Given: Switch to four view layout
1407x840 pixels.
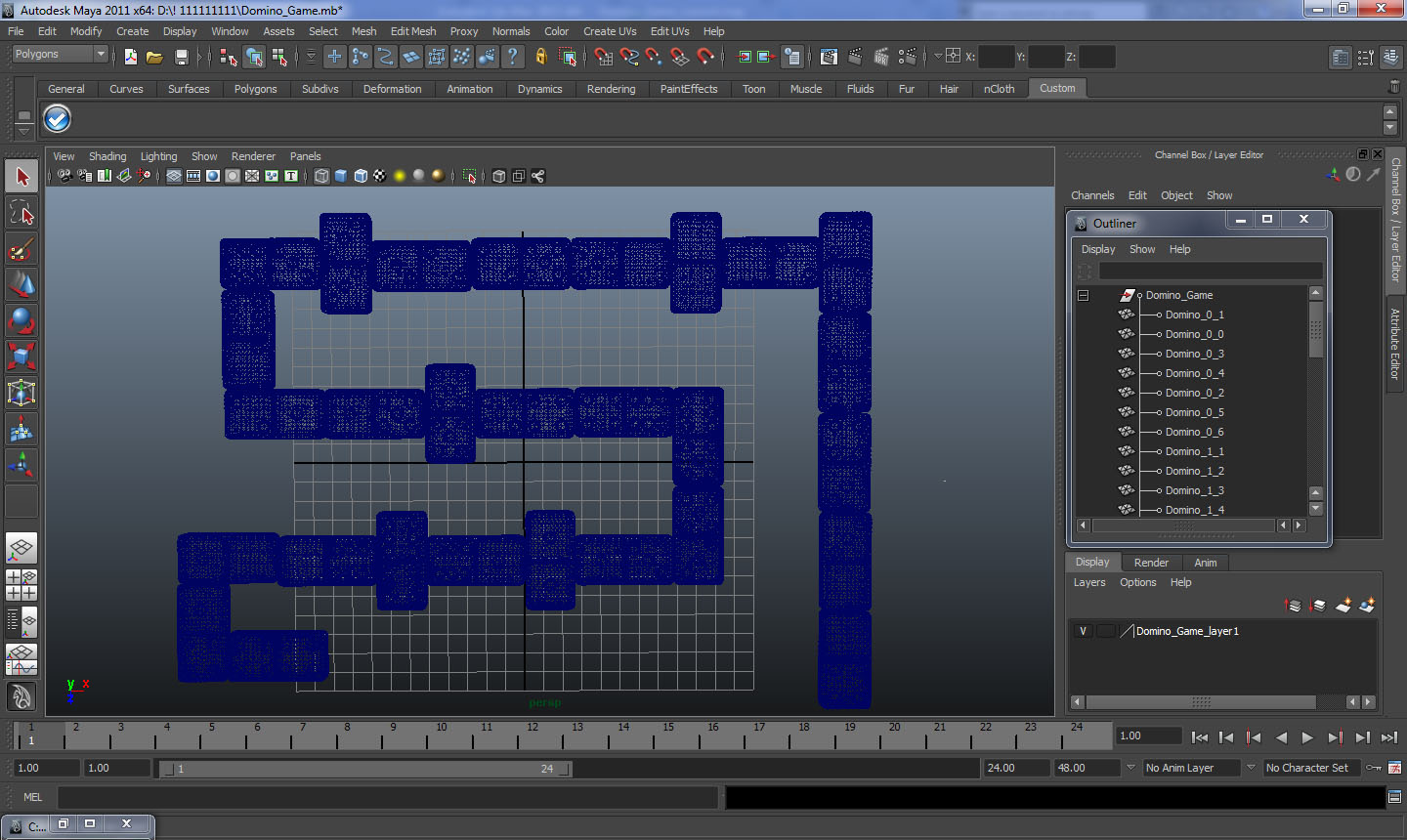Looking at the screenshot, I should coord(22,585).
